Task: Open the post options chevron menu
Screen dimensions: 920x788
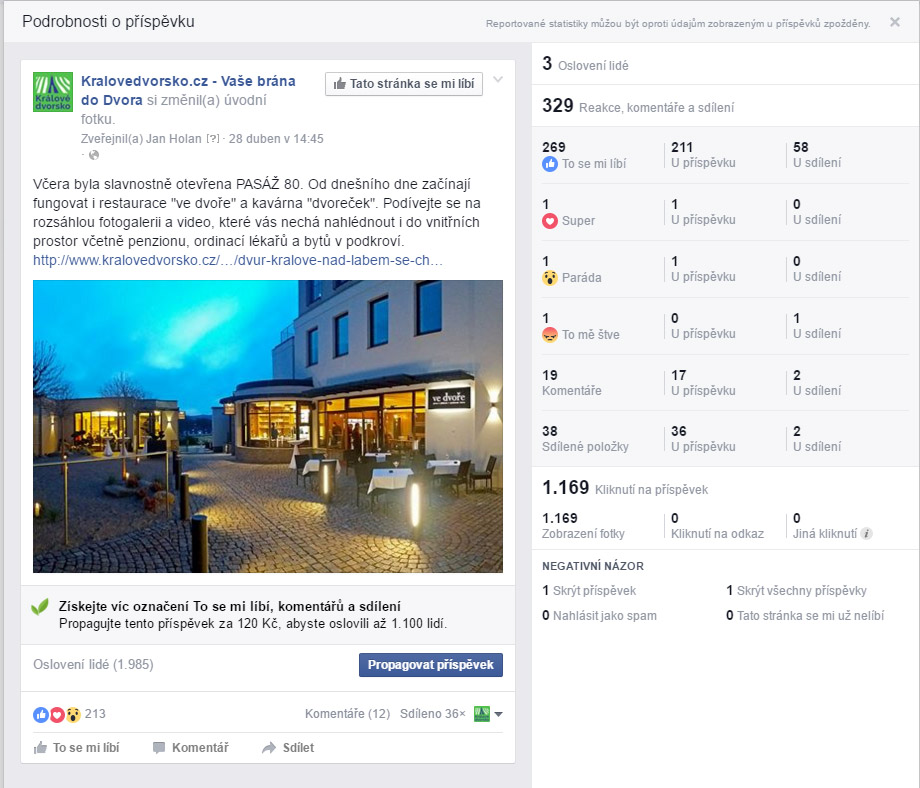Action: pyautogui.click(x=498, y=80)
